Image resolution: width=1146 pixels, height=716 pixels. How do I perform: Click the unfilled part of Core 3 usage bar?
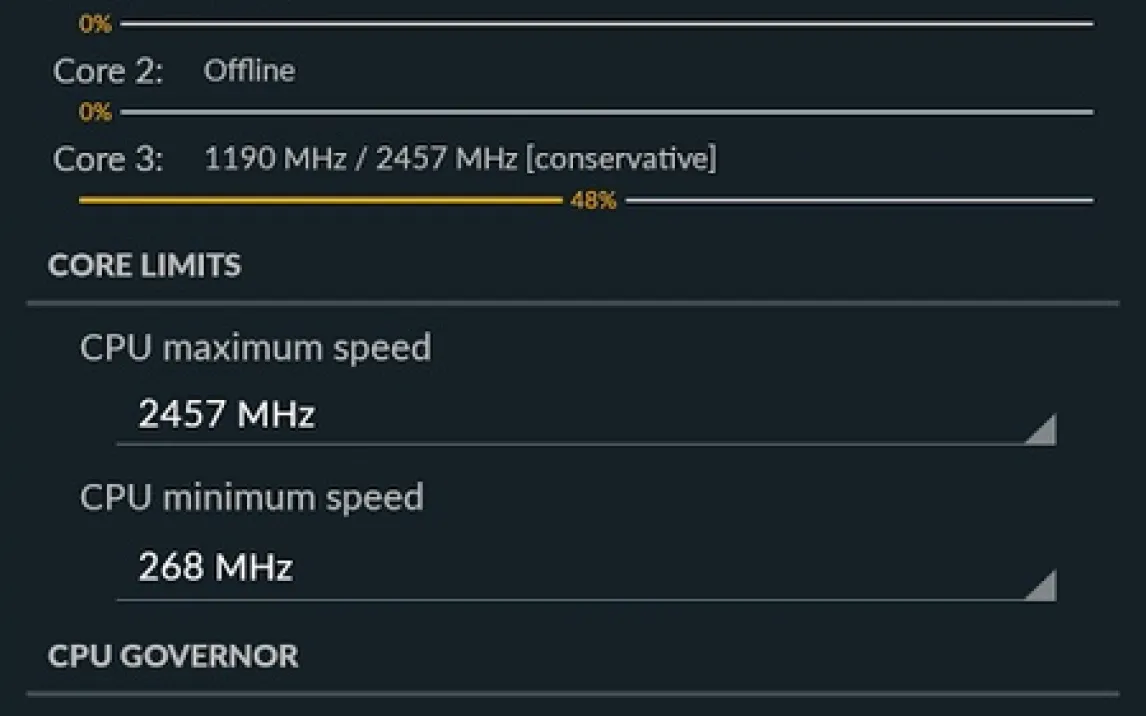tap(860, 201)
